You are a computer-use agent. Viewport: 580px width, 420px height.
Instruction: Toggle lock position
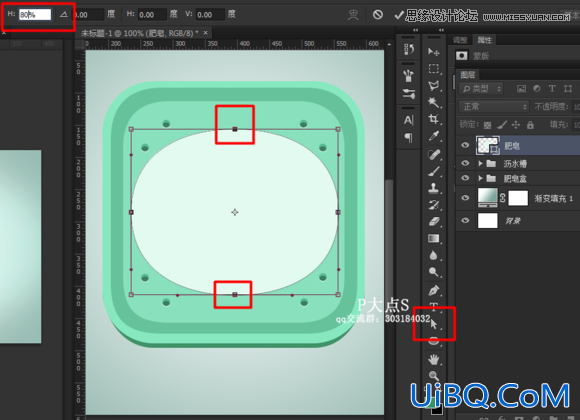(x=516, y=125)
